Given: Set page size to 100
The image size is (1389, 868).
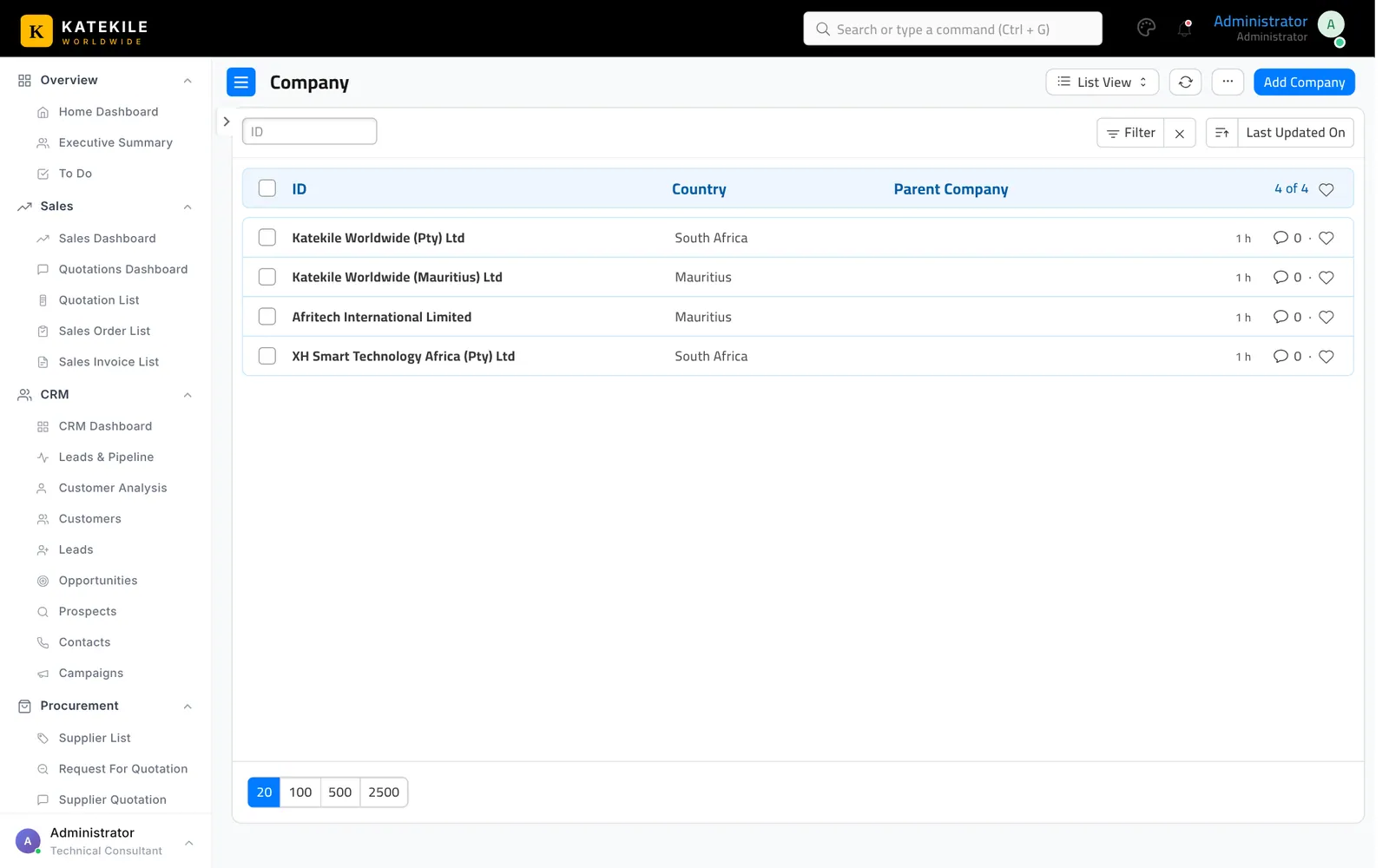Looking at the screenshot, I should coord(300,792).
